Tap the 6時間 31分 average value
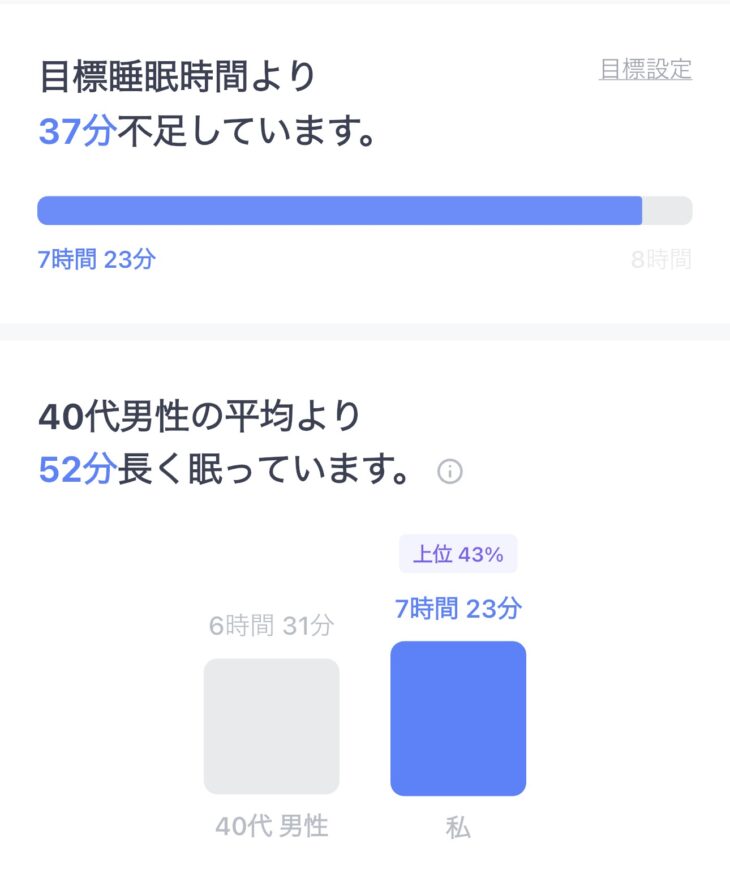Viewport: 730px width, 886px height. point(271,626)
